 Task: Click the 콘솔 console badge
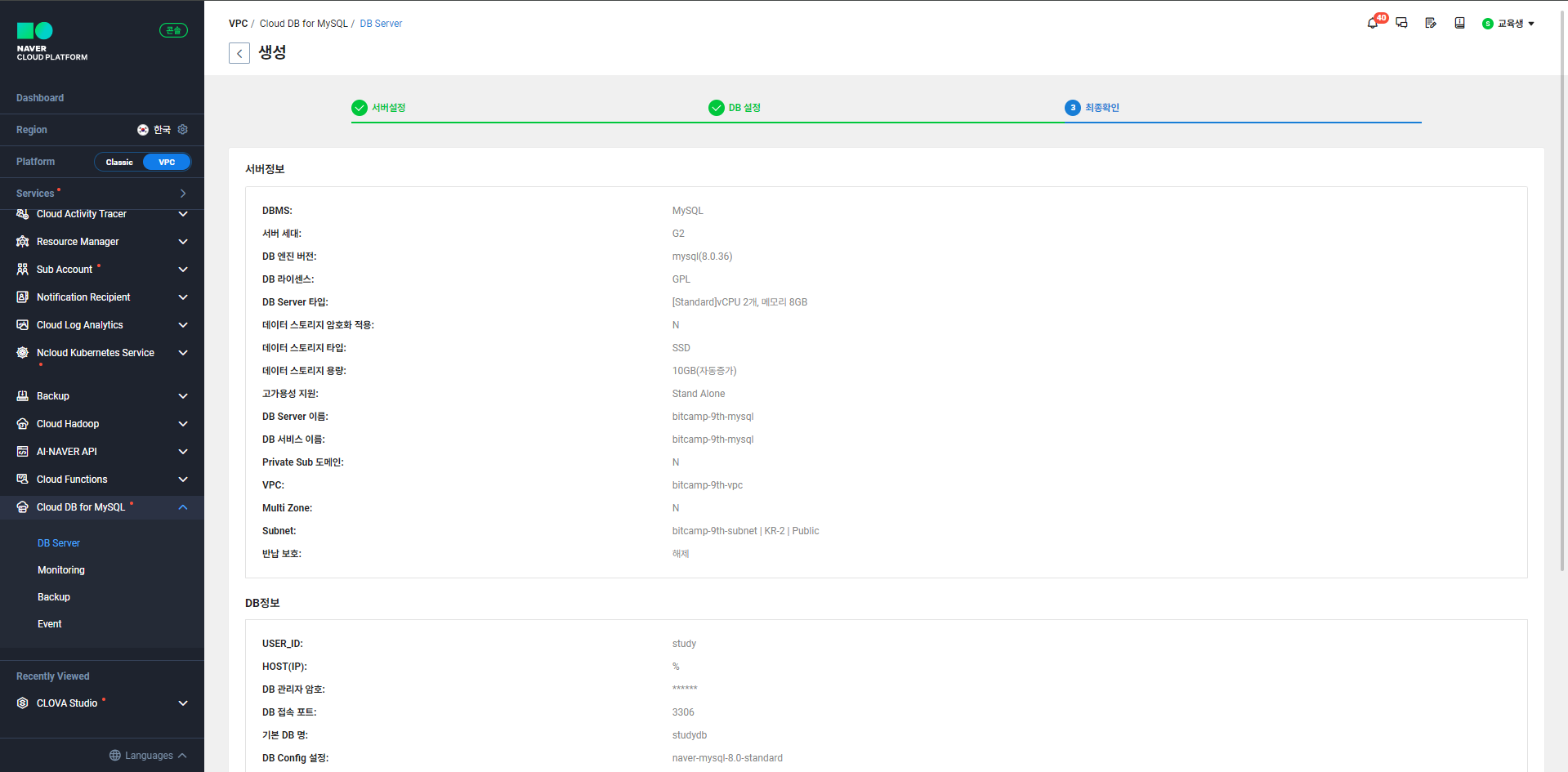coord(173,30)
